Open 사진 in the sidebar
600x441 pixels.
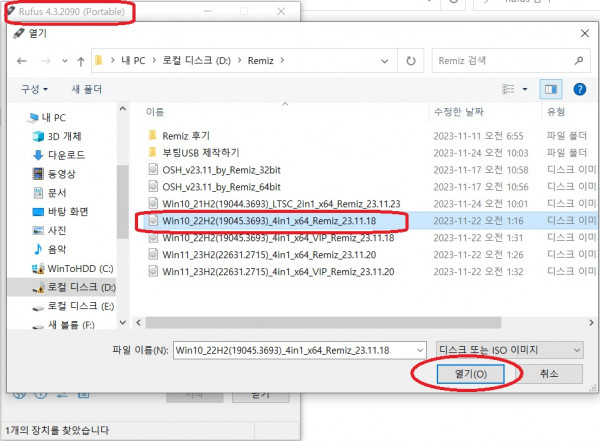tap(50, 230)
